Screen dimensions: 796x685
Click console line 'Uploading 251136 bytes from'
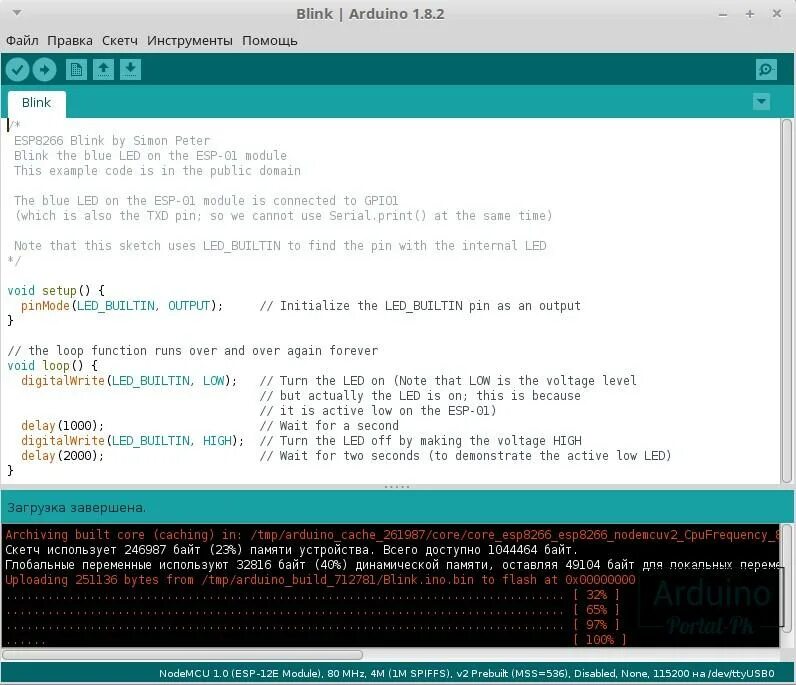pyautogui.click(x=320, y=580)
